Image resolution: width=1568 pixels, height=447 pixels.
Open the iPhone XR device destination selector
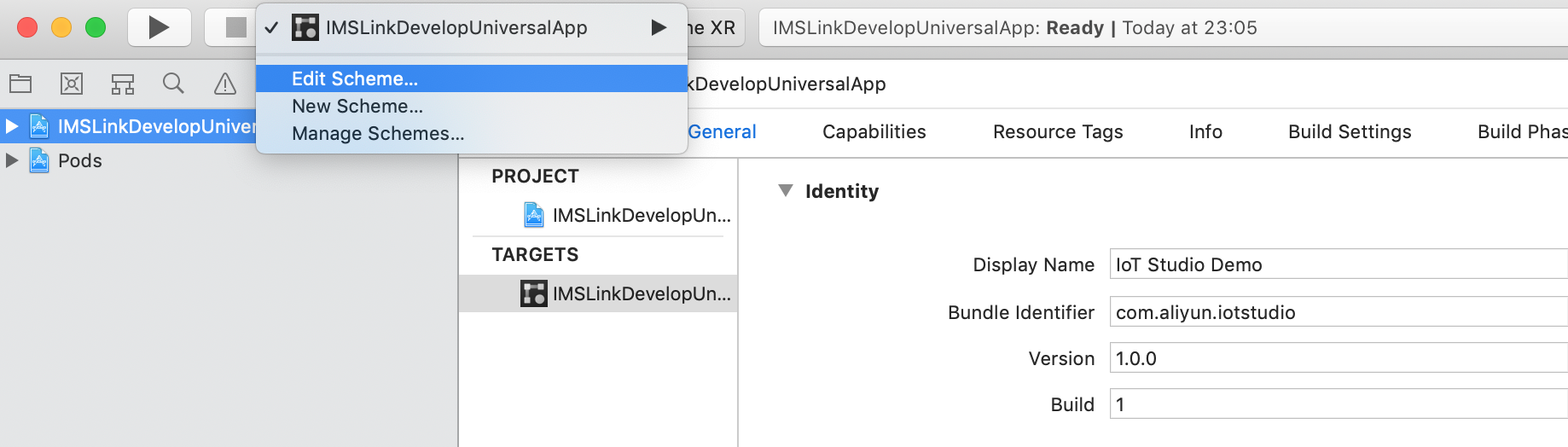pyautogui.click(x=714, y=27)
